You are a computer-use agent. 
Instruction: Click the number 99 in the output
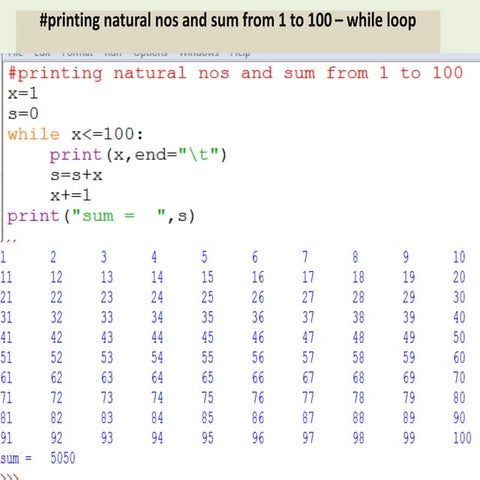409,438
